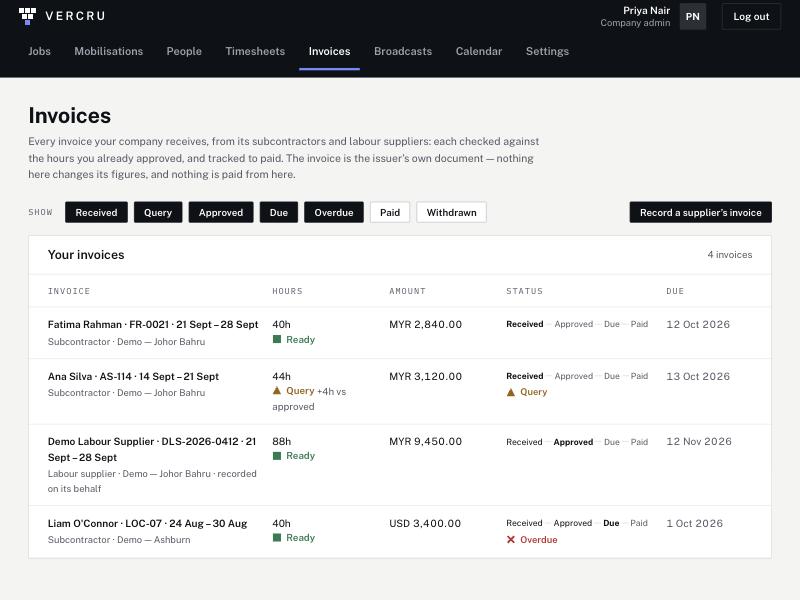
Task: Click the Your invoices heading
Action: 86,255
